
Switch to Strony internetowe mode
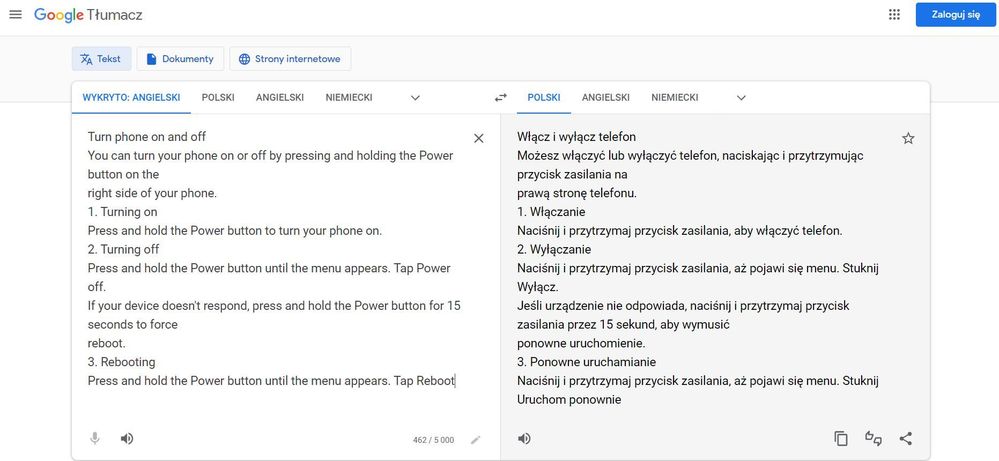[290, 59]
